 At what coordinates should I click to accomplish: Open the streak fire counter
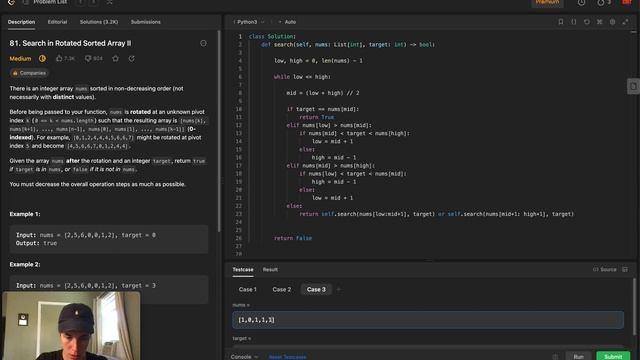tap(604, 3)
